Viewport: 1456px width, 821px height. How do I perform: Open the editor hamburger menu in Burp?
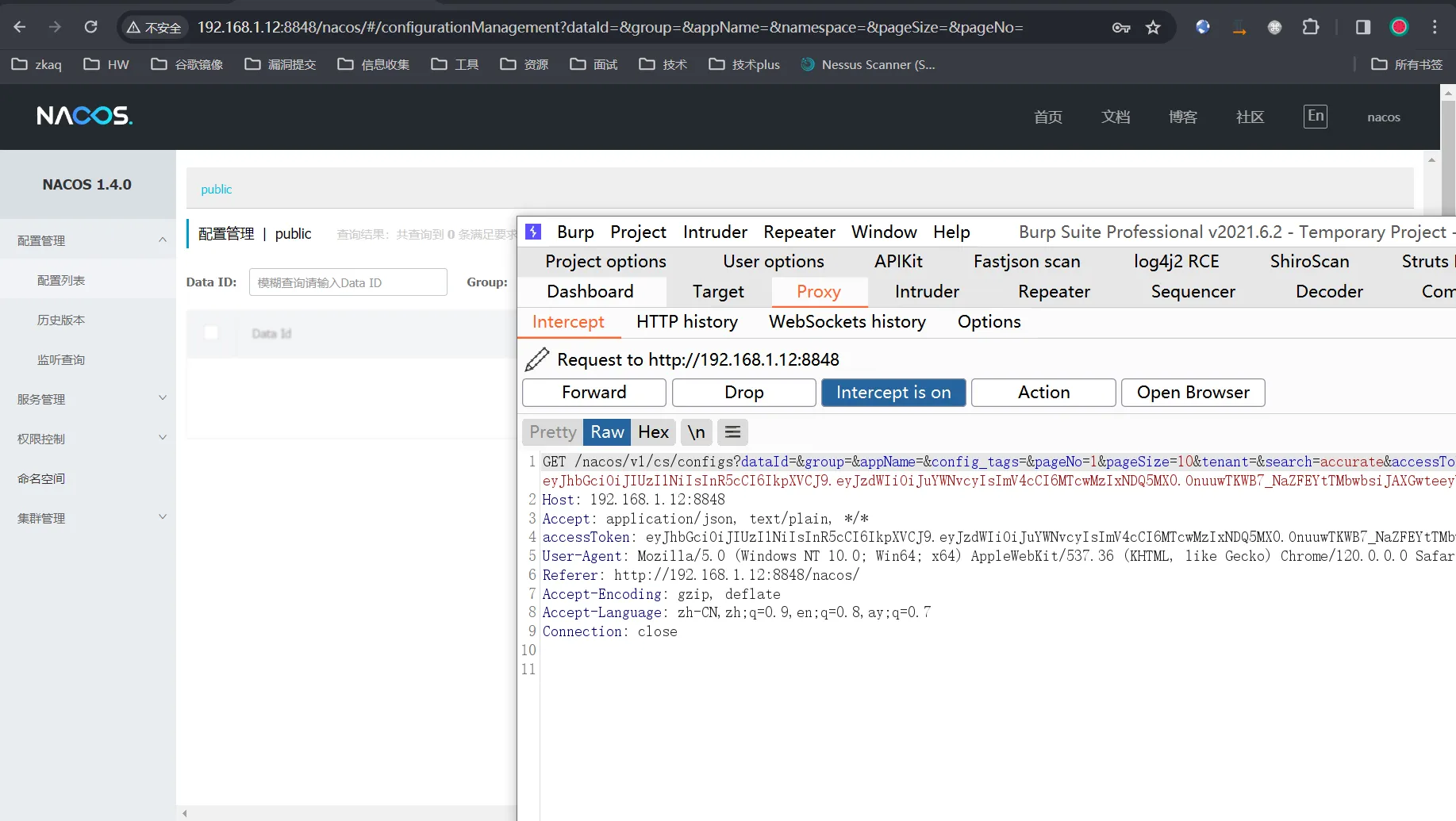(732, 432)
